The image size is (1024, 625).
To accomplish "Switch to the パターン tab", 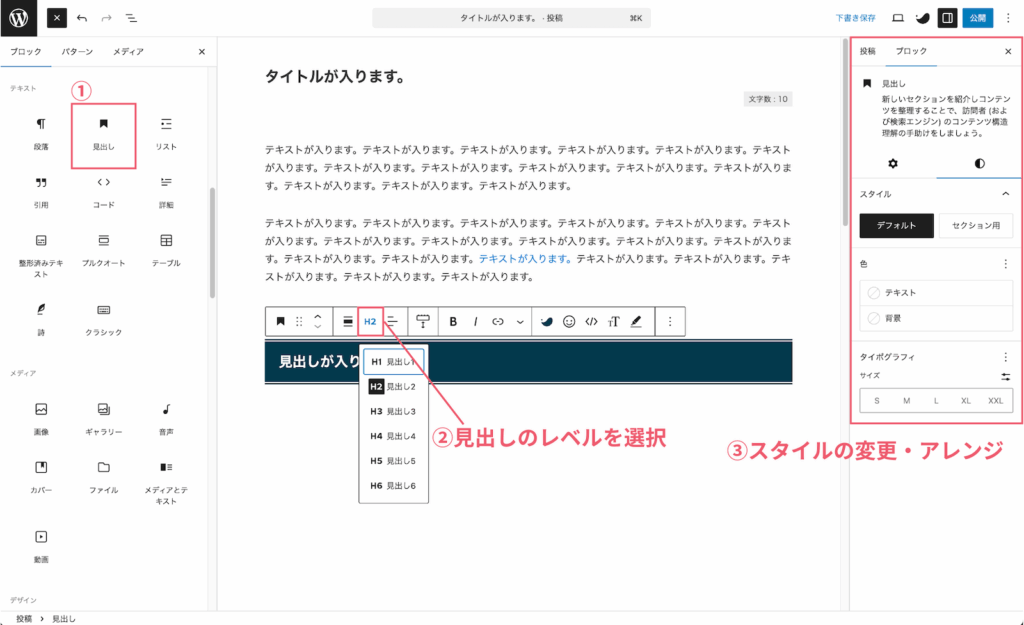I will click(x=77, y=52).
